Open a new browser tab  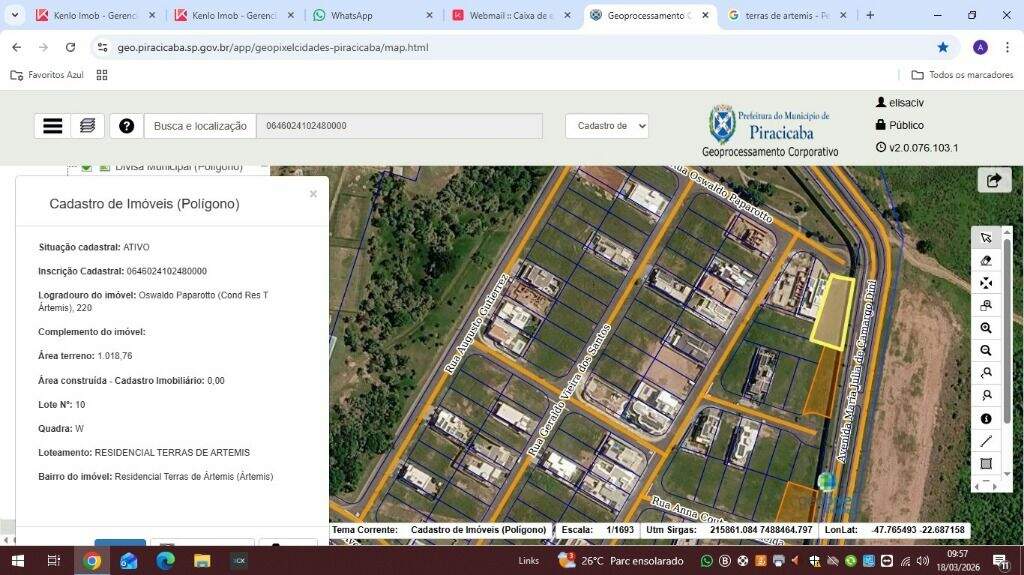[x=870, y=15]
